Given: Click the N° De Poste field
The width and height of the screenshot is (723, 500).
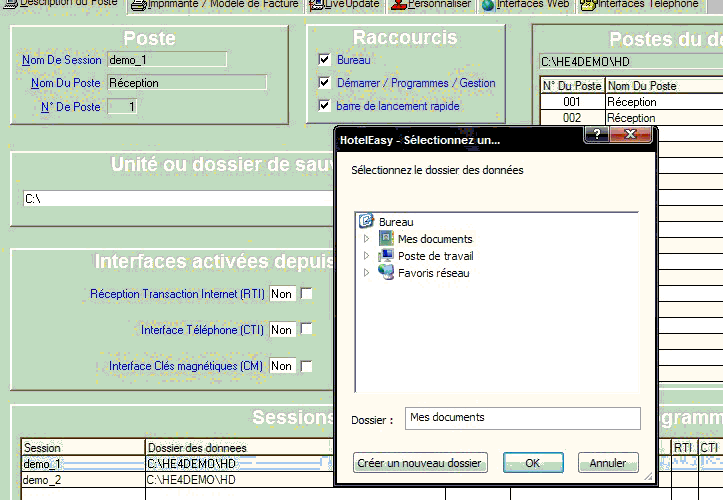Looking at the screenshot, I should 122,107.
